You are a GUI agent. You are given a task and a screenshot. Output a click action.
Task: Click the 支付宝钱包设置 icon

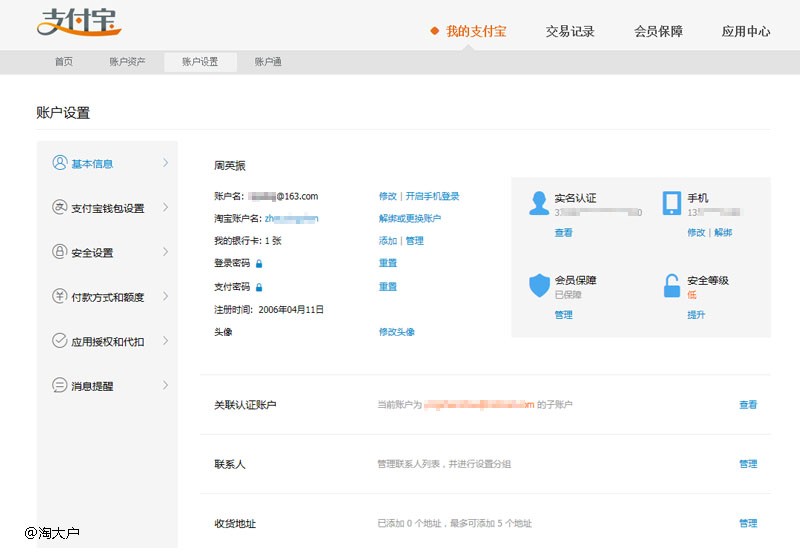pos(60,207)
